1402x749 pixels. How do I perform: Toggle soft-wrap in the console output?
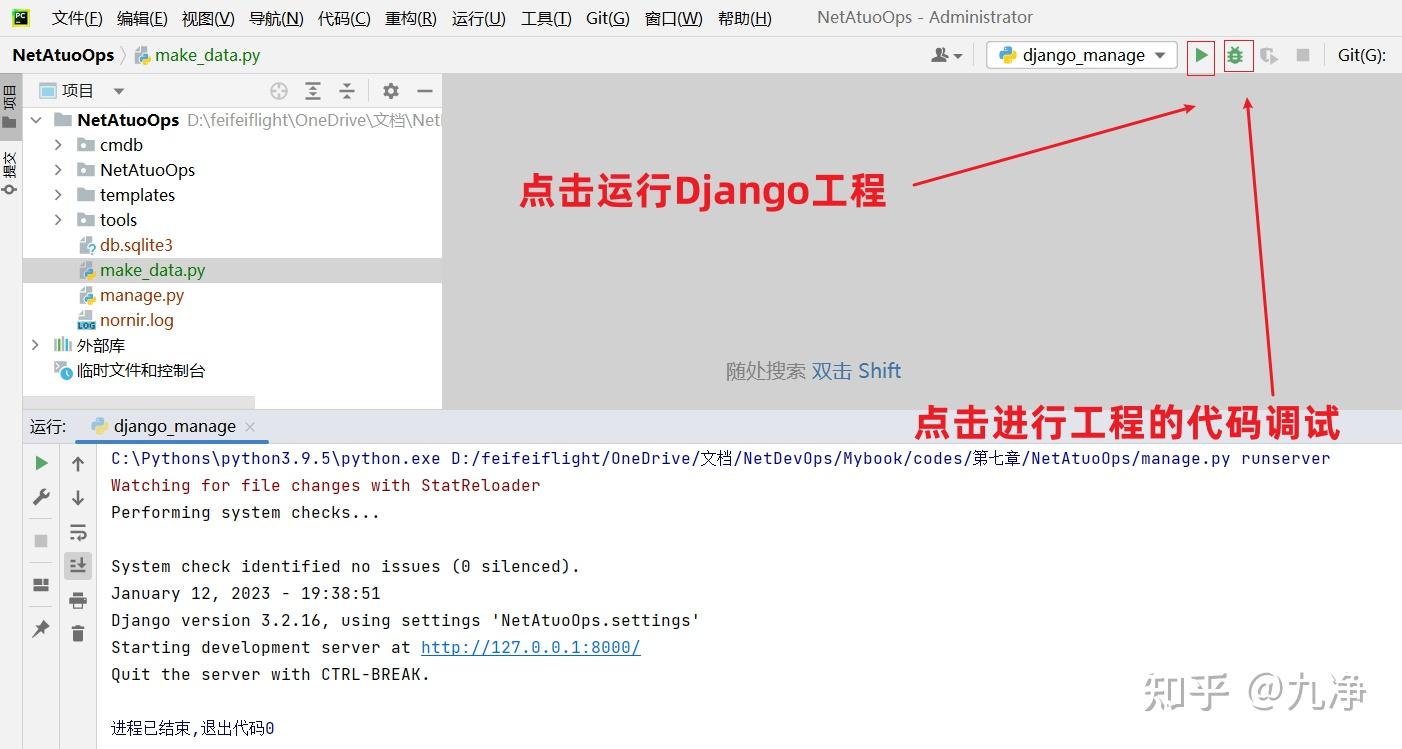[77, 532]
